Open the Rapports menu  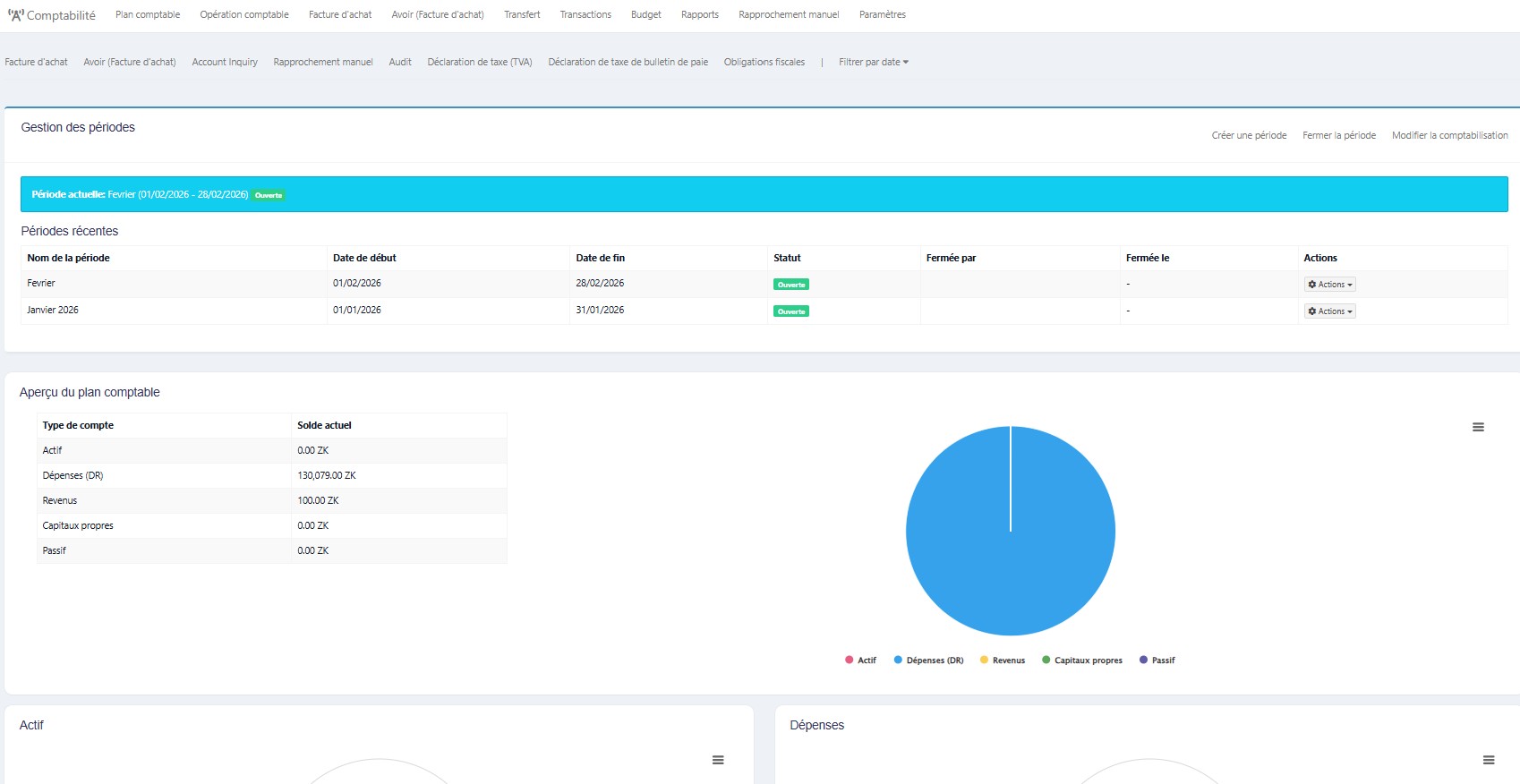pyautogui.click(x=700, y=15)
